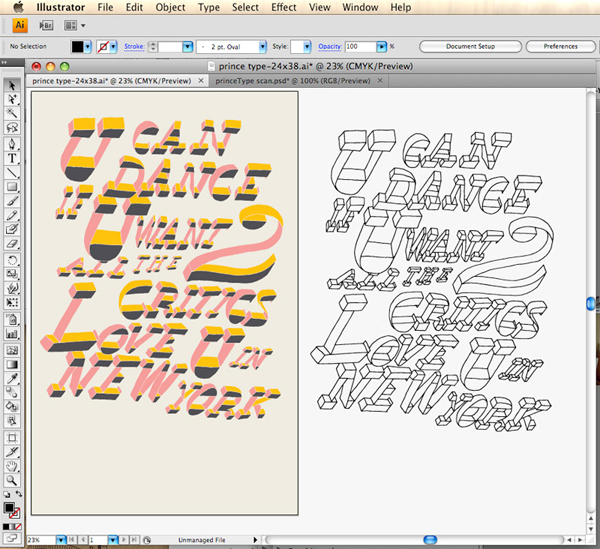The image size is (600, 549).
Task: Open Adobe Bridge via Br icon
Action: pyautogui.click(x=46, y=26)
